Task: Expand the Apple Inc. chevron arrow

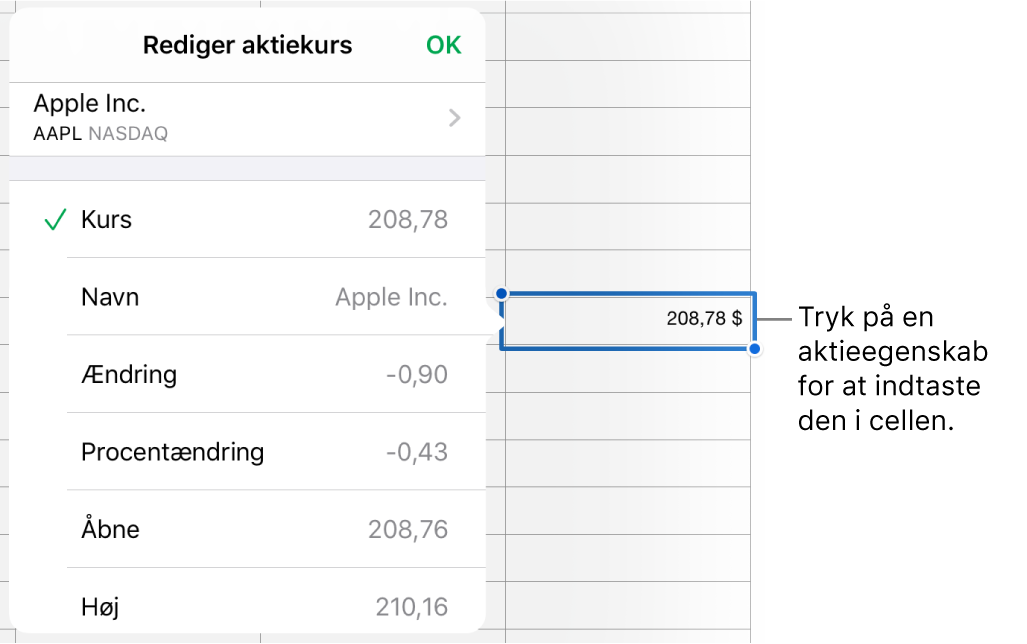Action: (455, 118)
